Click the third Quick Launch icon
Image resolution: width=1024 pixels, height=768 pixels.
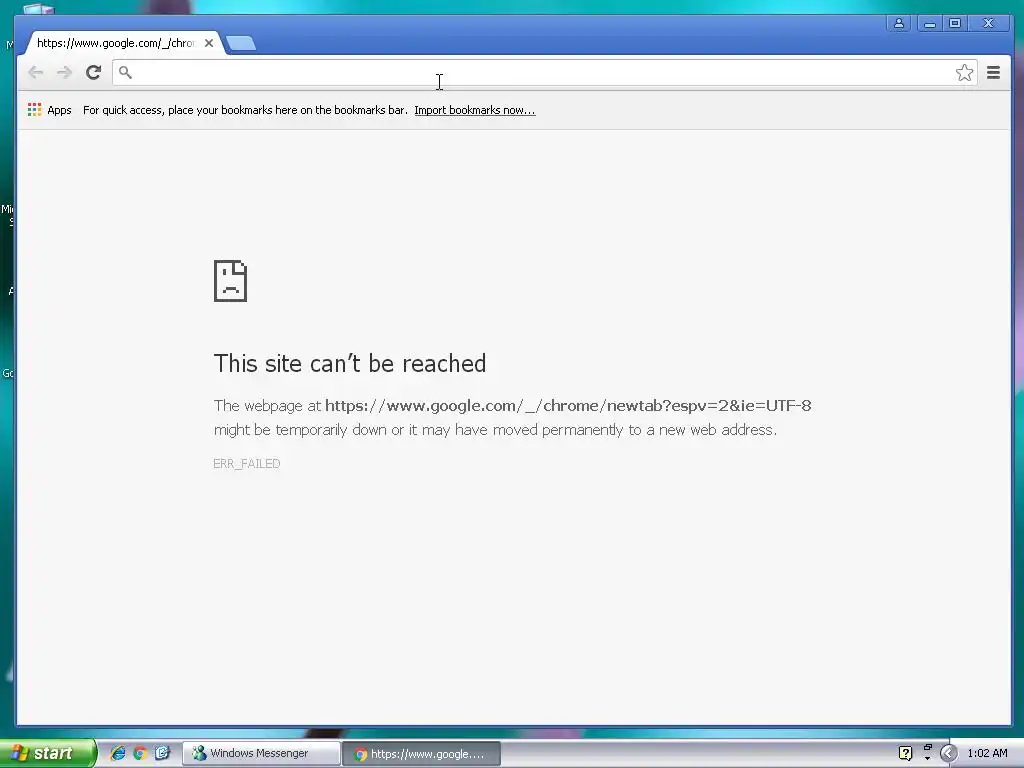162,753
